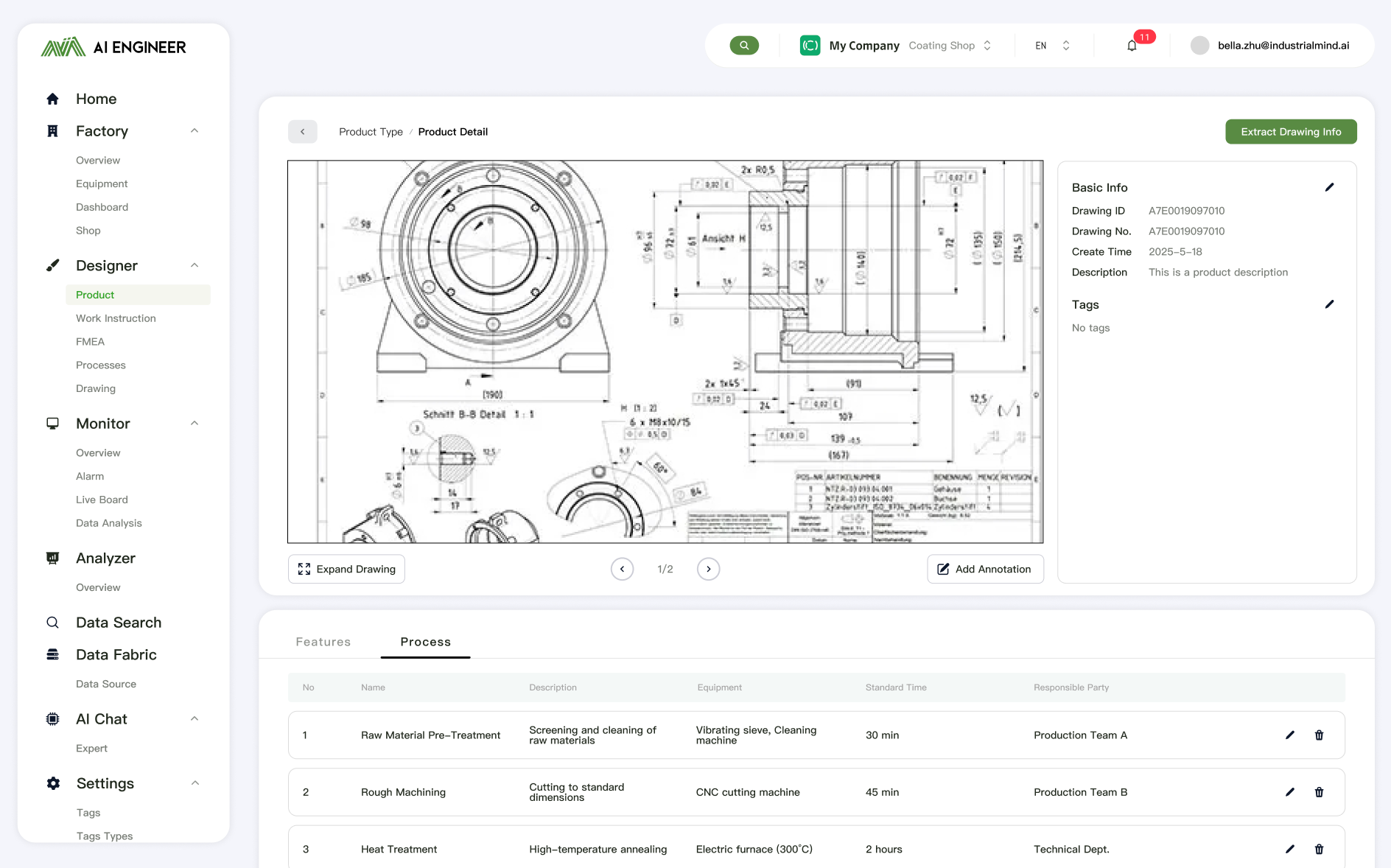Edit Rough Machining process row
Viewport: 1391px width, 868px height.
coord(1290,792)
